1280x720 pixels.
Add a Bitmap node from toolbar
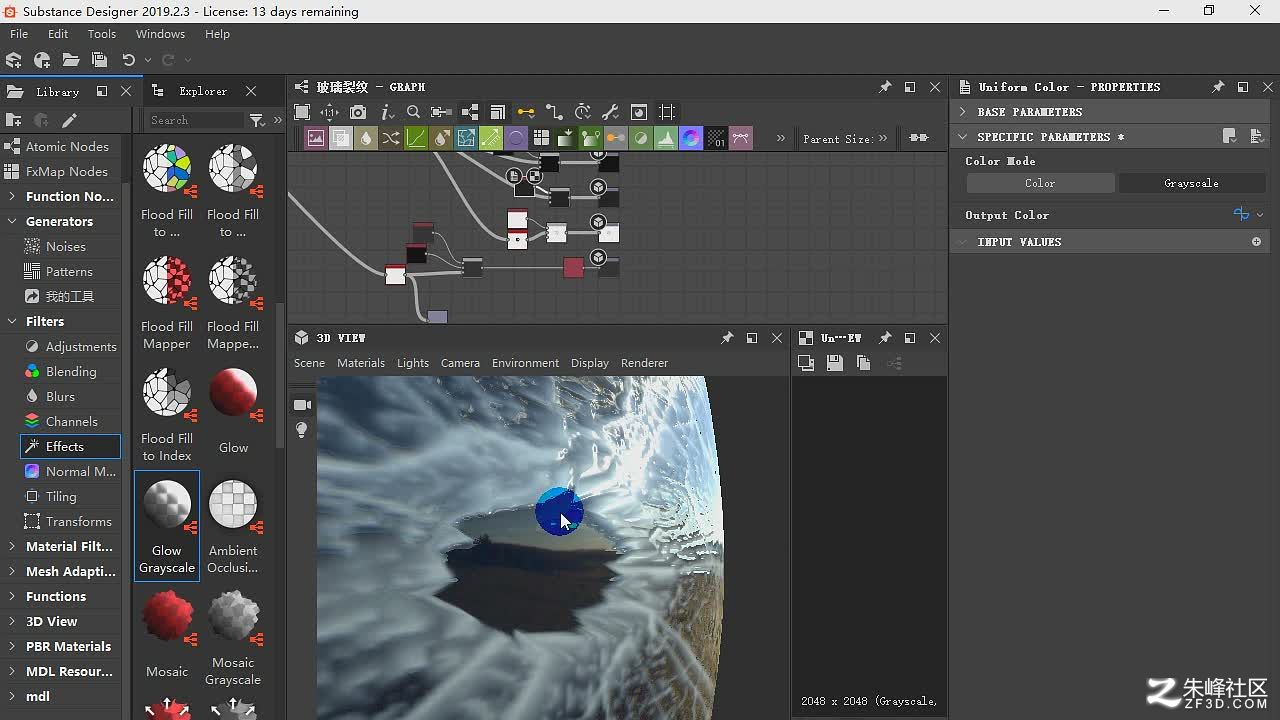[316, 138]
